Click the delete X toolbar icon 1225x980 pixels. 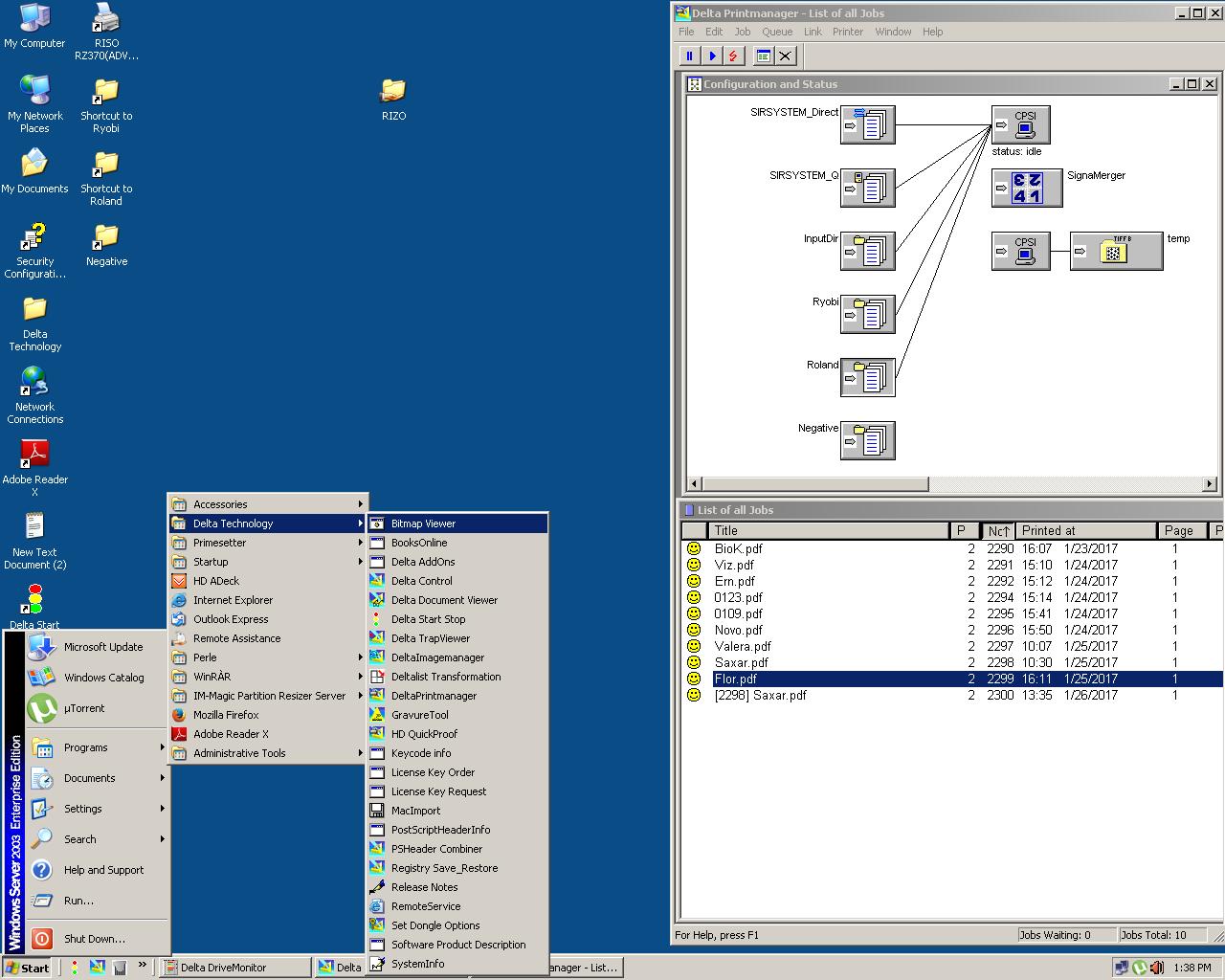(785, 56)
